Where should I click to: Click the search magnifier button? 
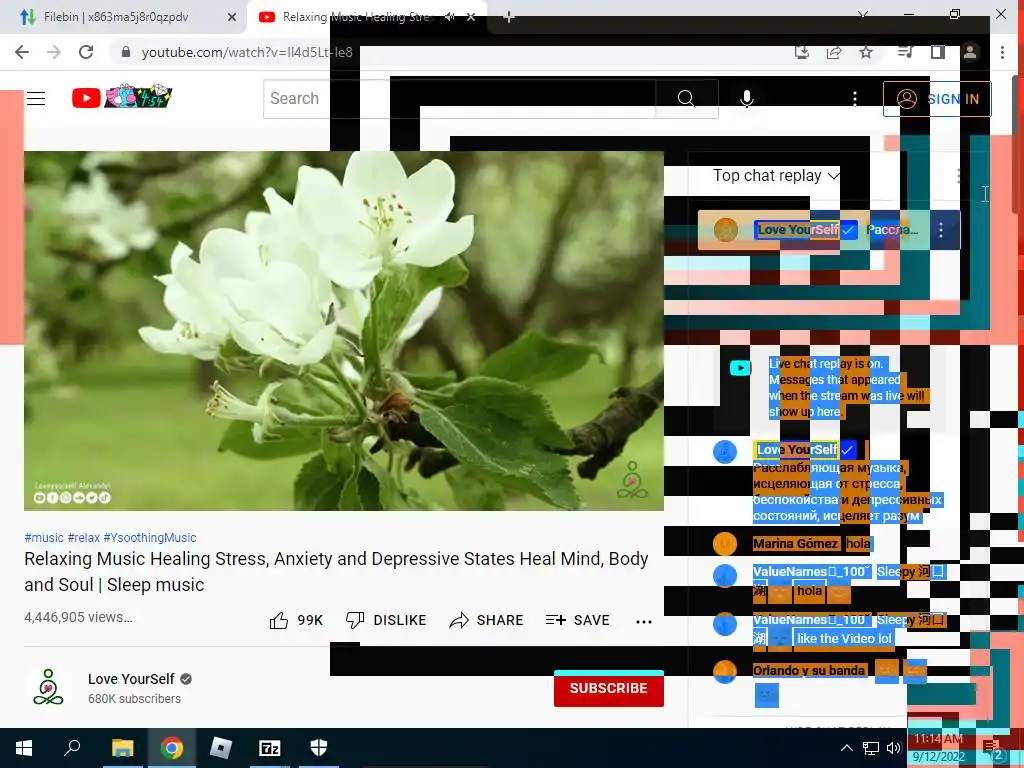686,99
